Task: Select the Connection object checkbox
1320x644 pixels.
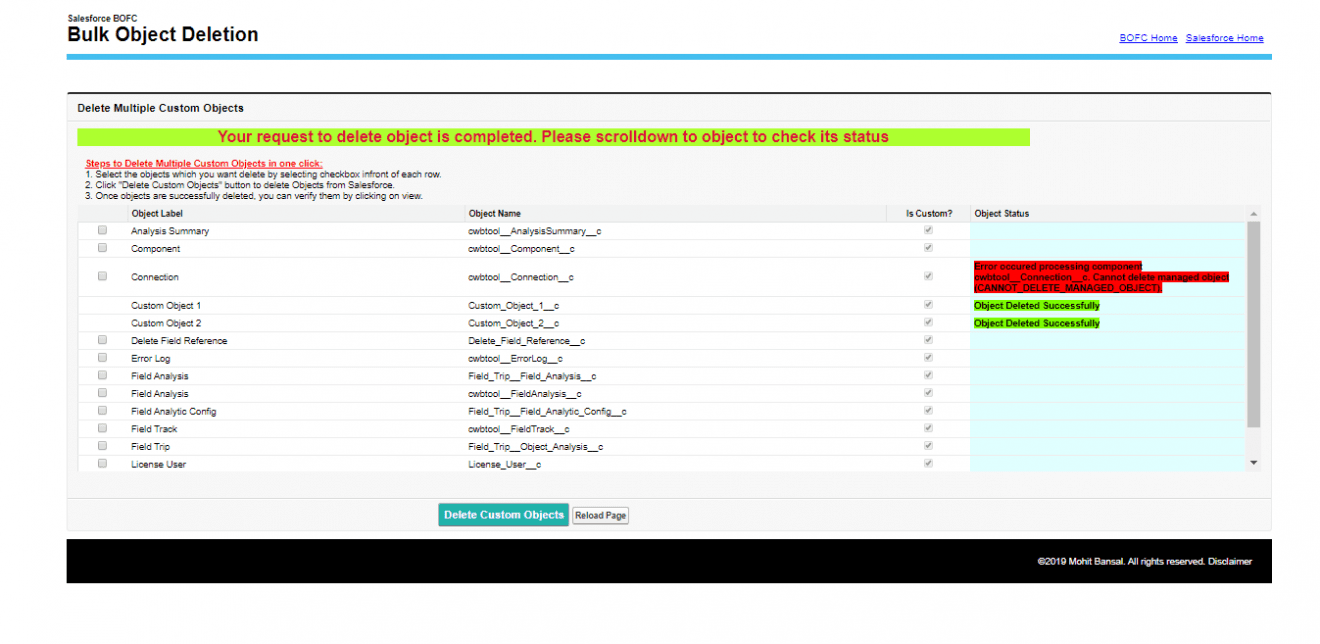Action: (x=101, y=276)
